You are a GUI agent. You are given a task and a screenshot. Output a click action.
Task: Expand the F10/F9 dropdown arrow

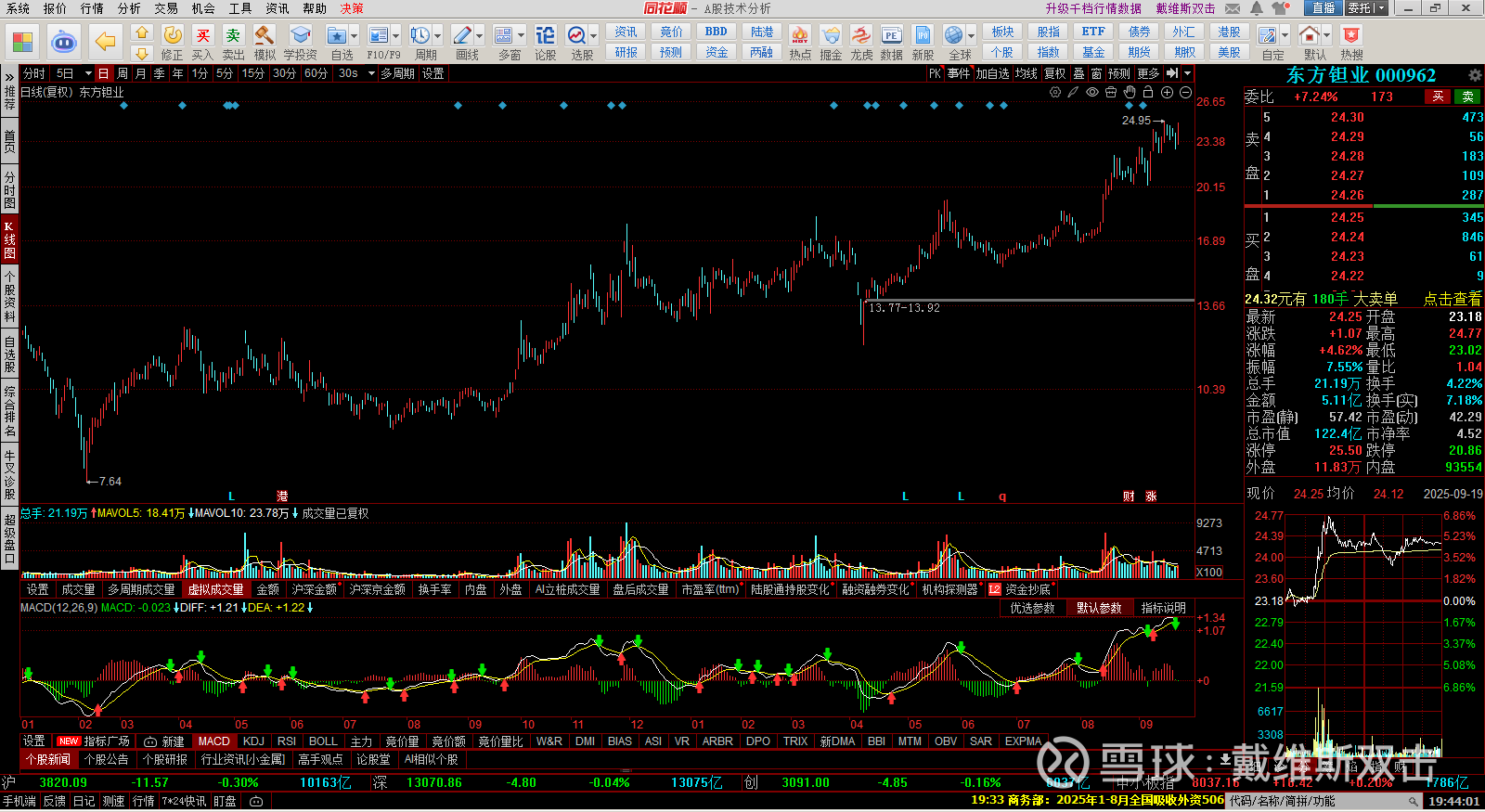pos(395,36)
